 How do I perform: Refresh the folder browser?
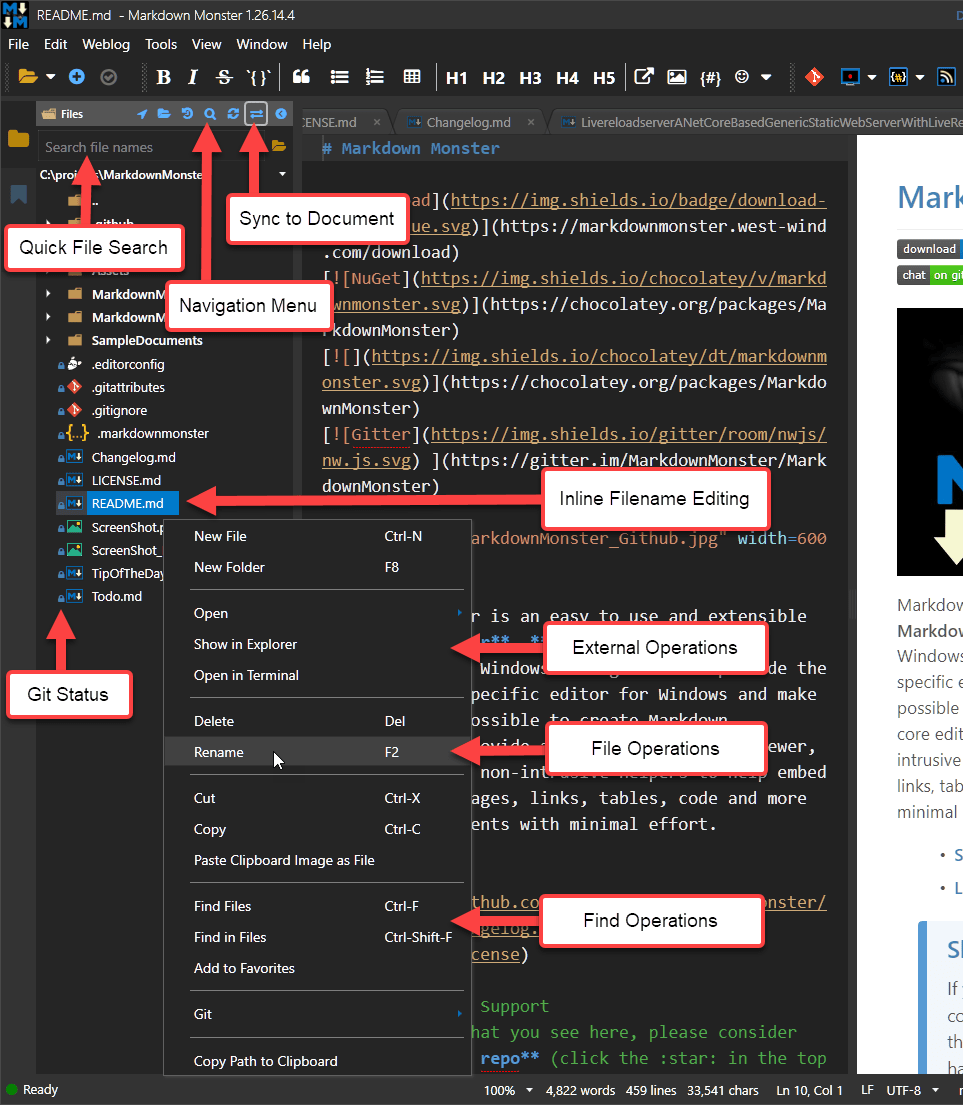233,113
